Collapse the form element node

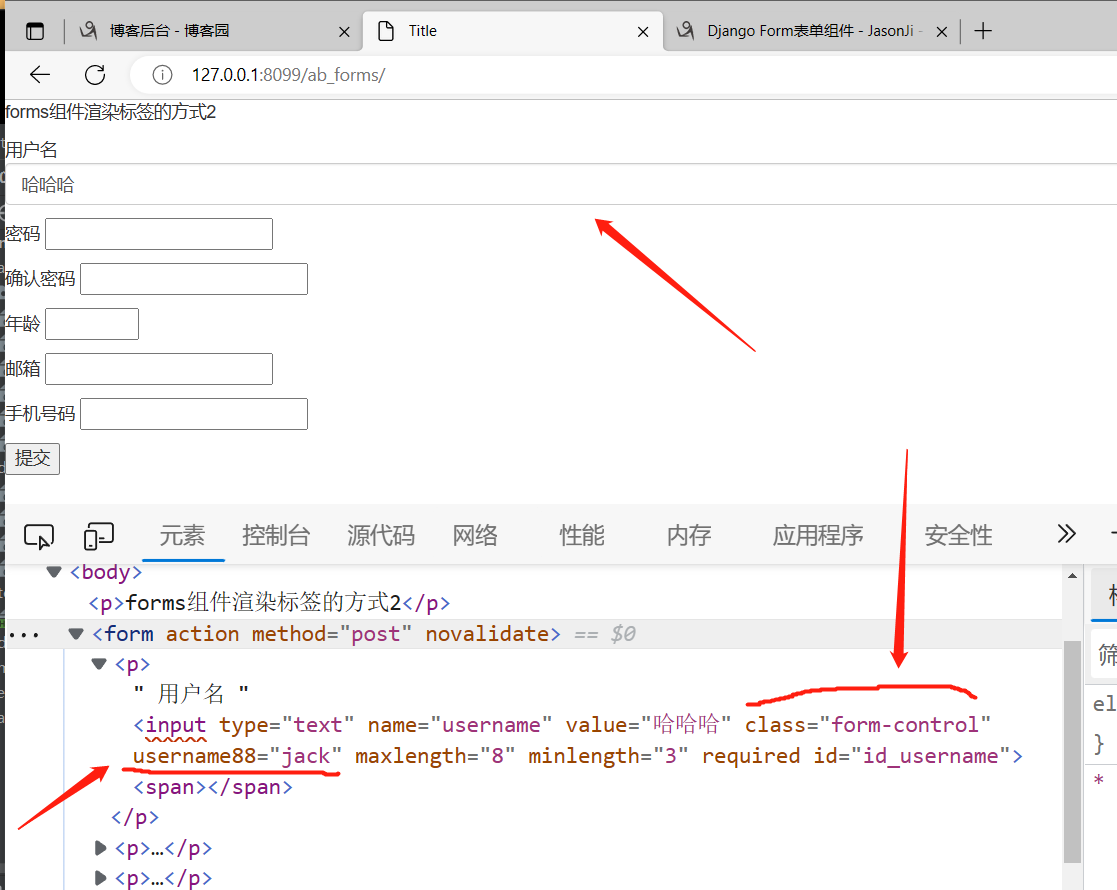coord(76,633)
